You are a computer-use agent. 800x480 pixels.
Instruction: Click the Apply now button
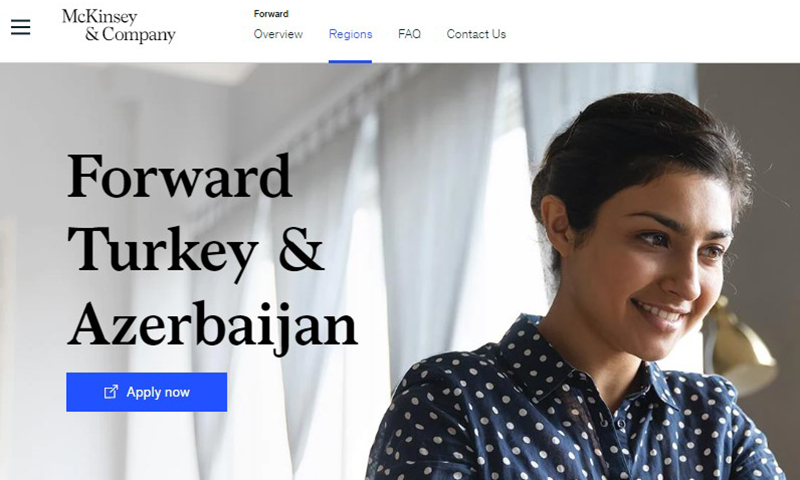(146, 392)
